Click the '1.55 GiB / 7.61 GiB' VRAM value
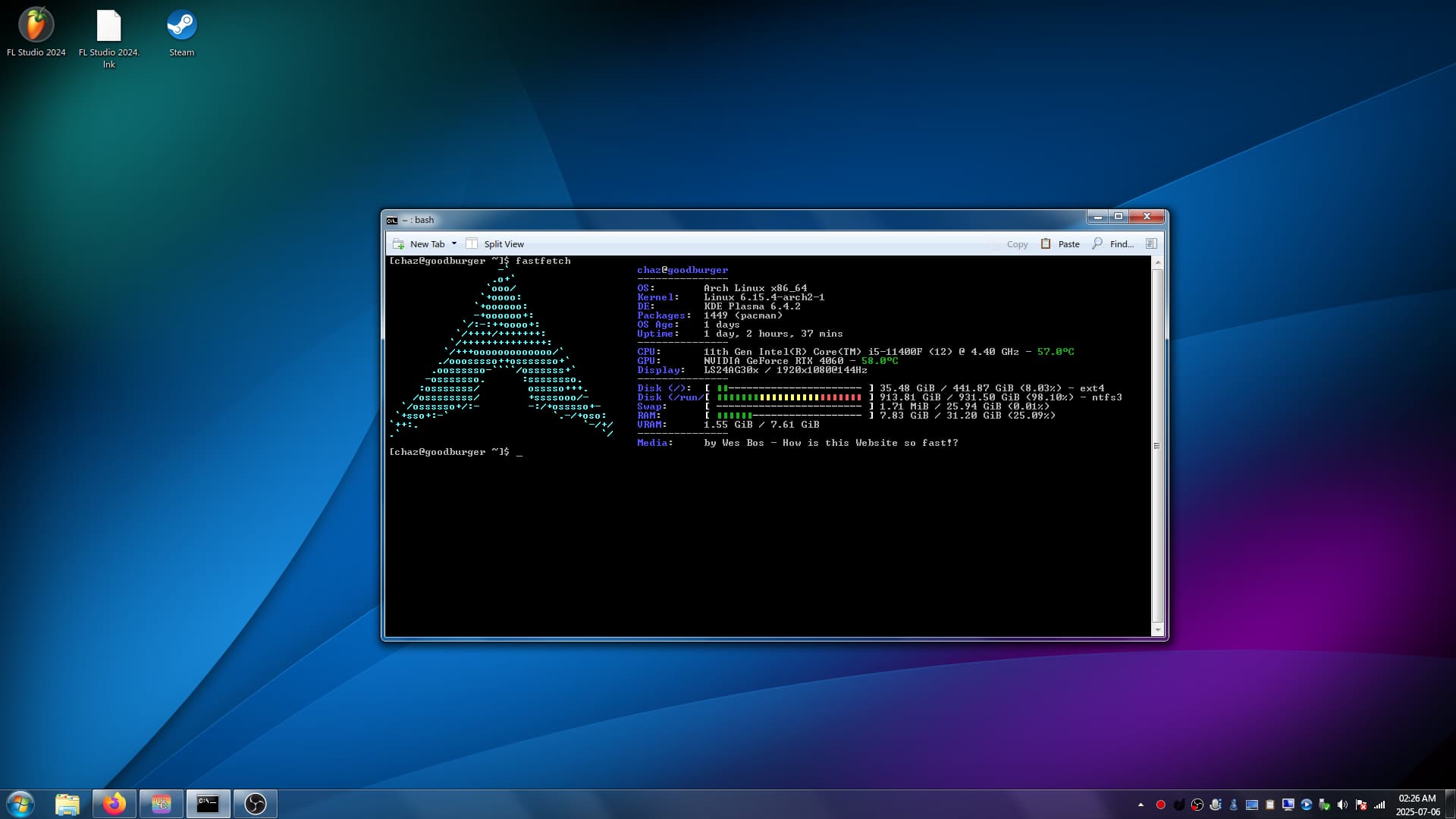This screenshot has width=1456, height=819. coord(761,425)
